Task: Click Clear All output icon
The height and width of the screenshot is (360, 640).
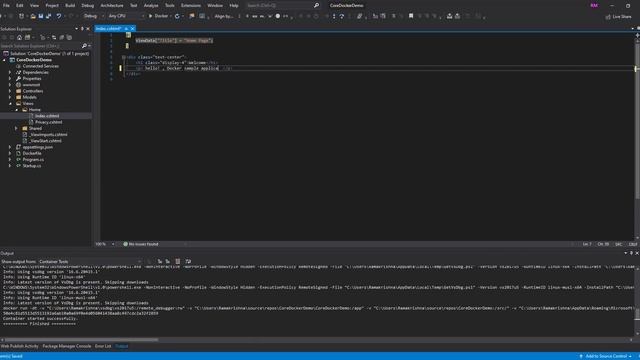Action: 178,261
